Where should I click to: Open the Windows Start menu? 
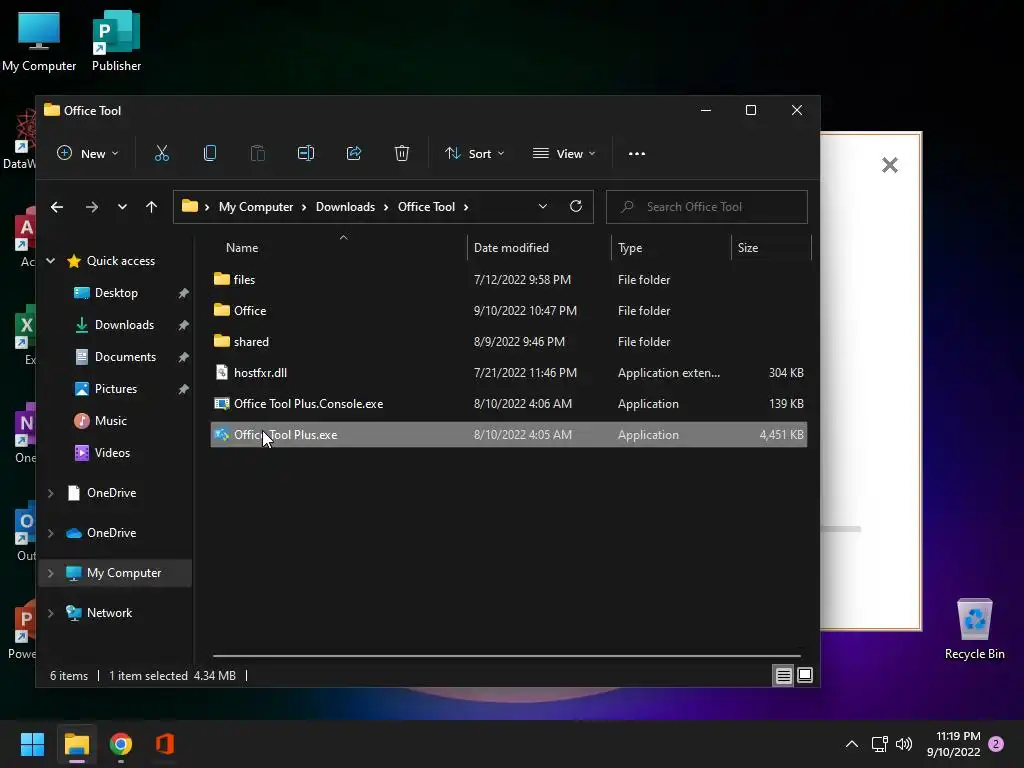pos(32,744)
